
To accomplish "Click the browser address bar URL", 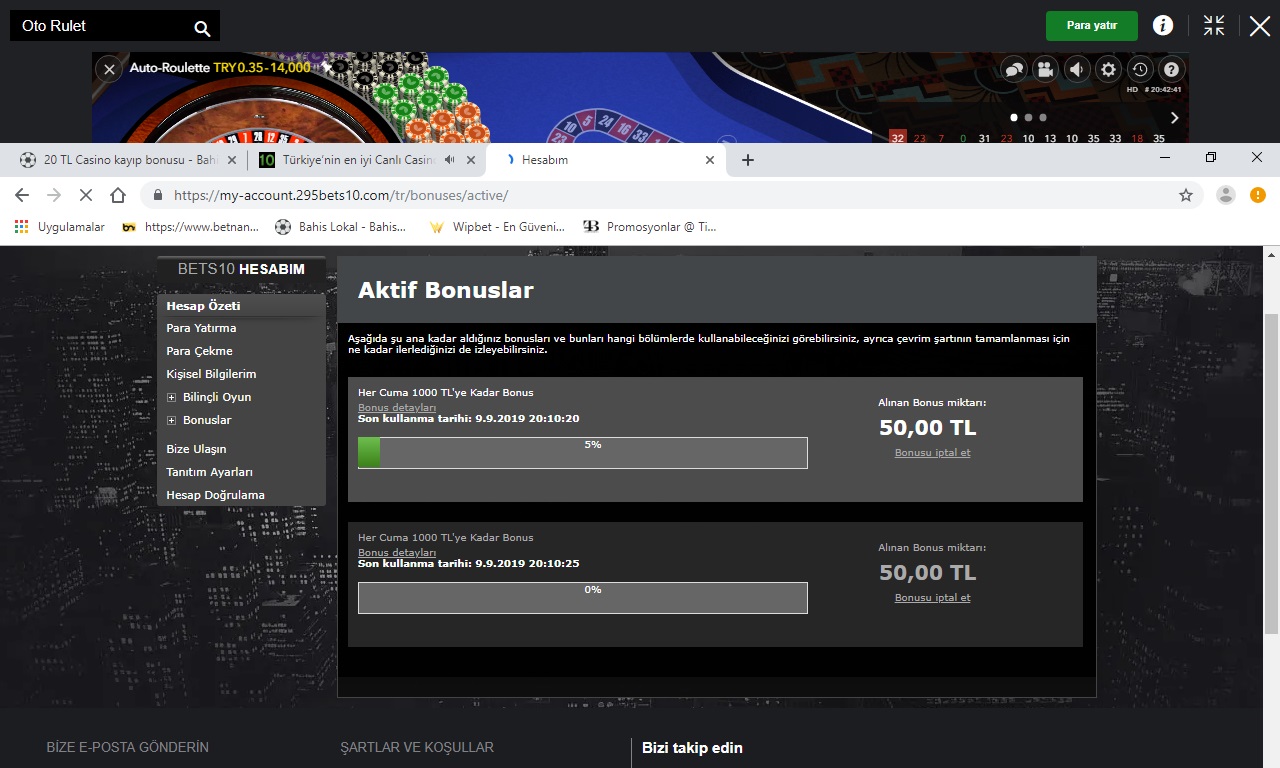I will [x=340, y=195].
